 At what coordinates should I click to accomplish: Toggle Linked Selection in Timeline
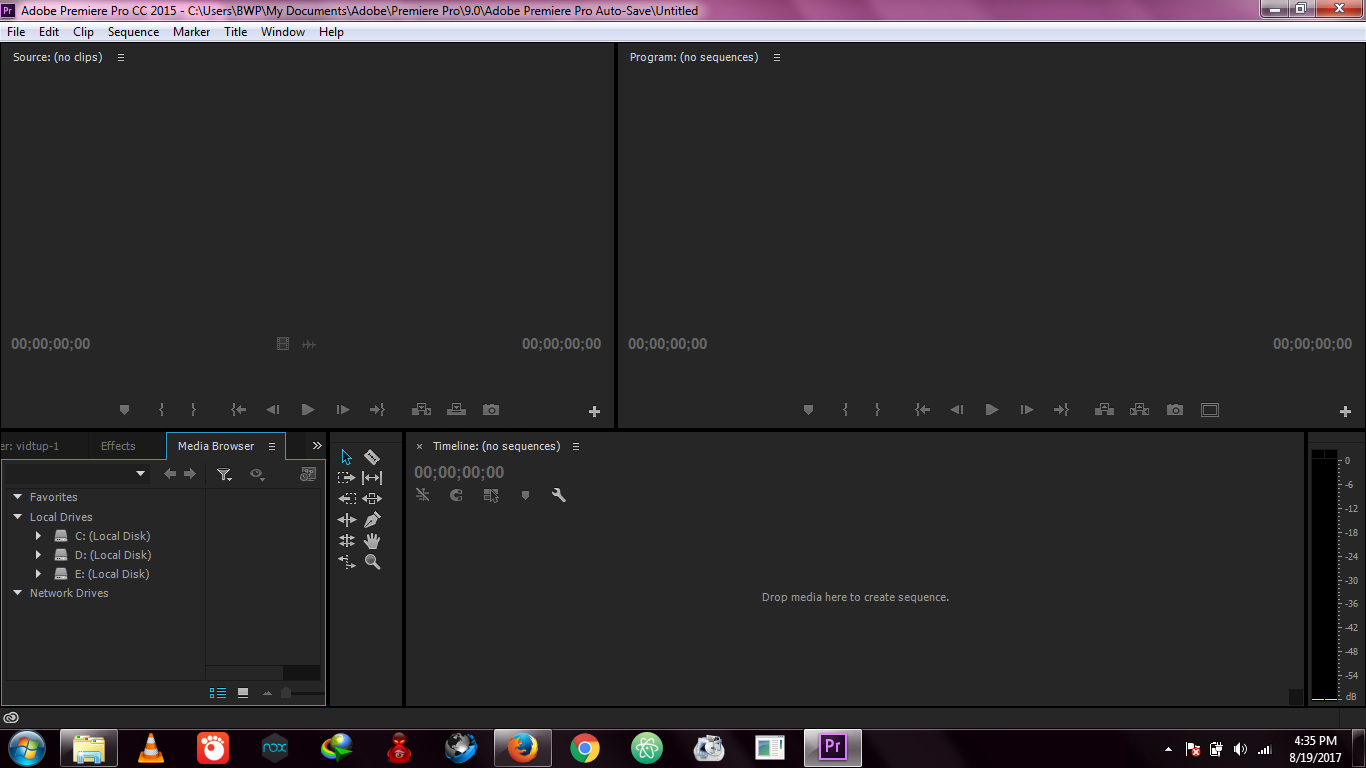point(491,495)
